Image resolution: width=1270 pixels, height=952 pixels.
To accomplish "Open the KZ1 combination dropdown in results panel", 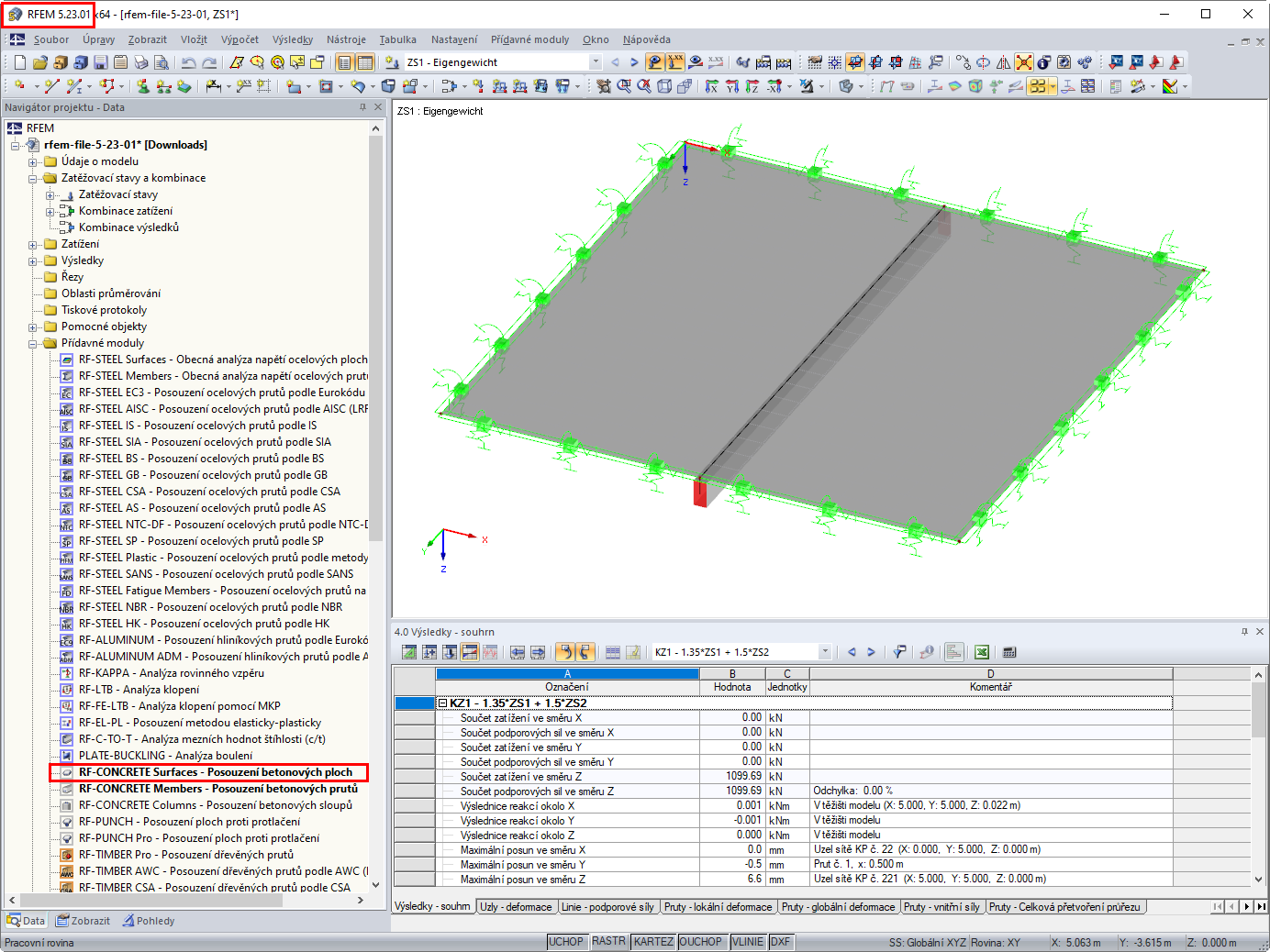I will click(824, 652).
